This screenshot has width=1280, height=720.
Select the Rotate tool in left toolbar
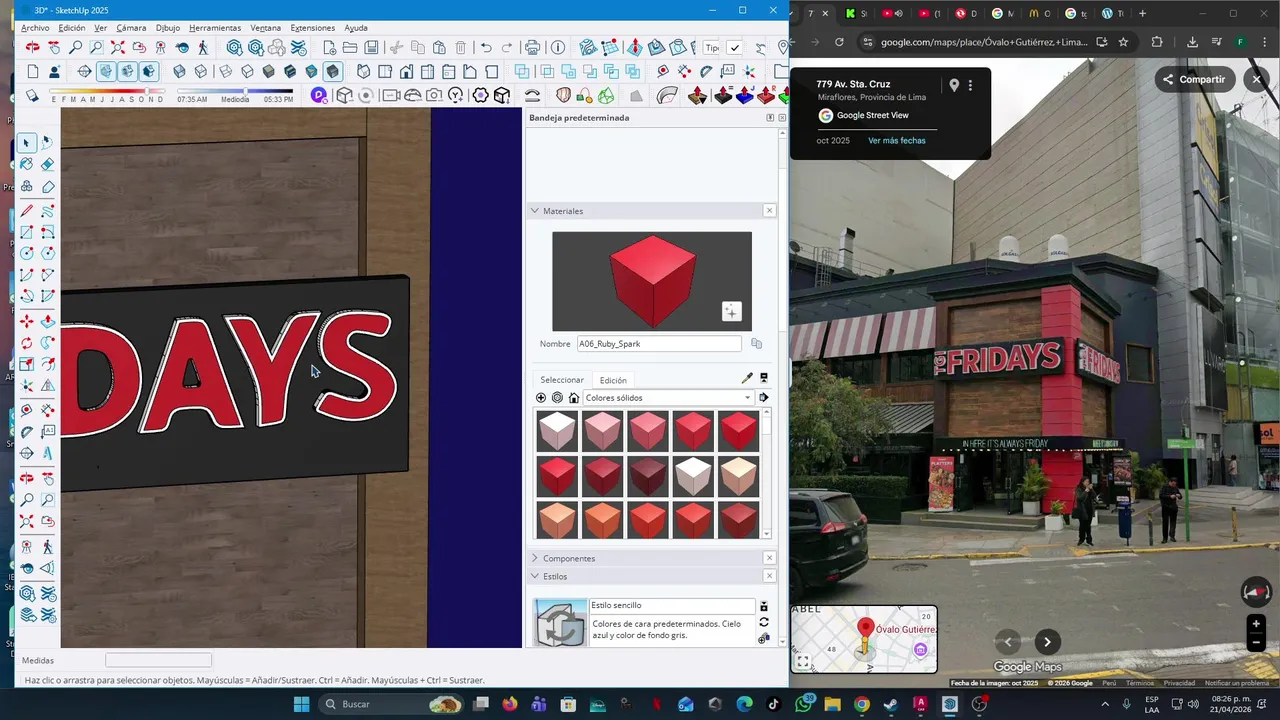pos(27,343)
